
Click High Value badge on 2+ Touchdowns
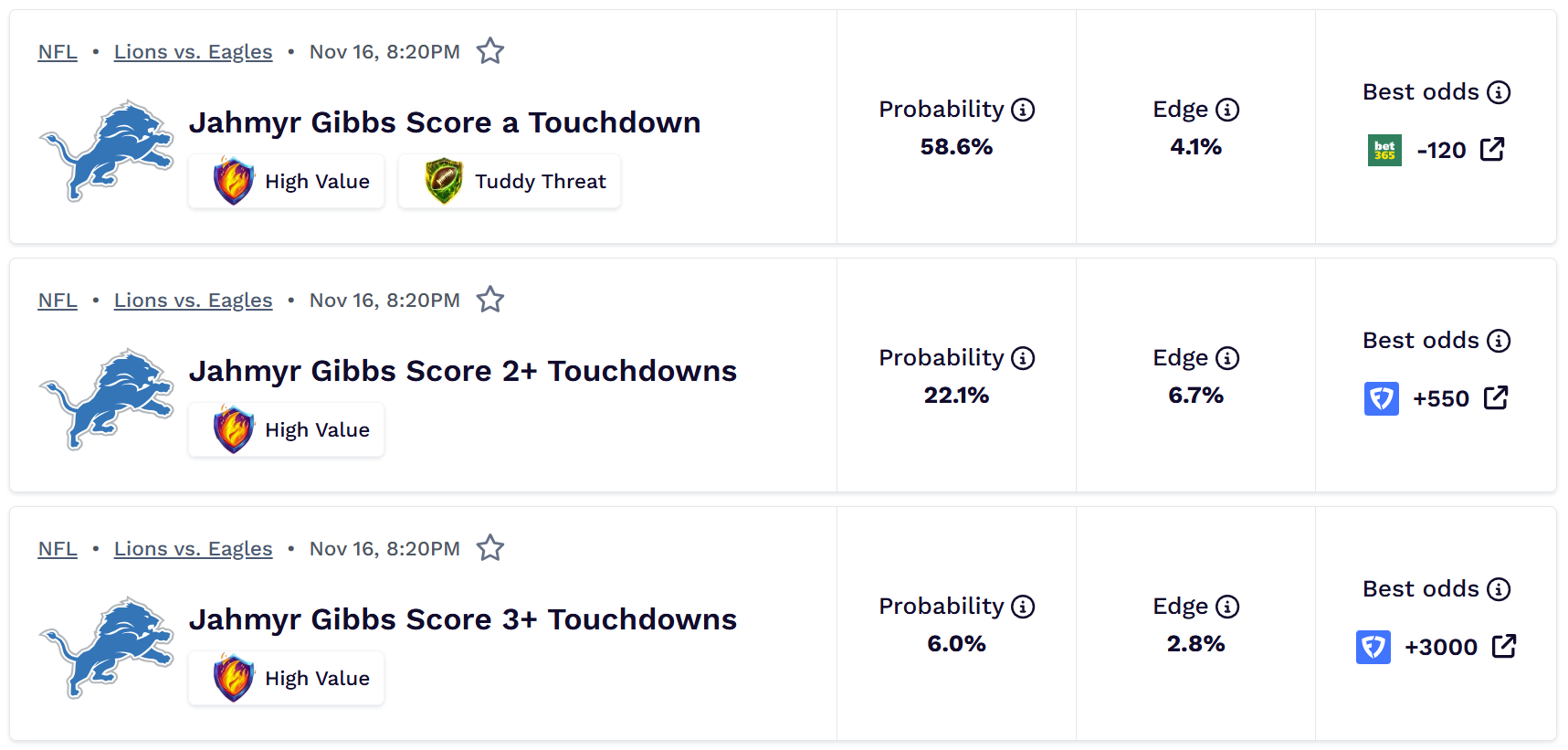tap(287, 429)
